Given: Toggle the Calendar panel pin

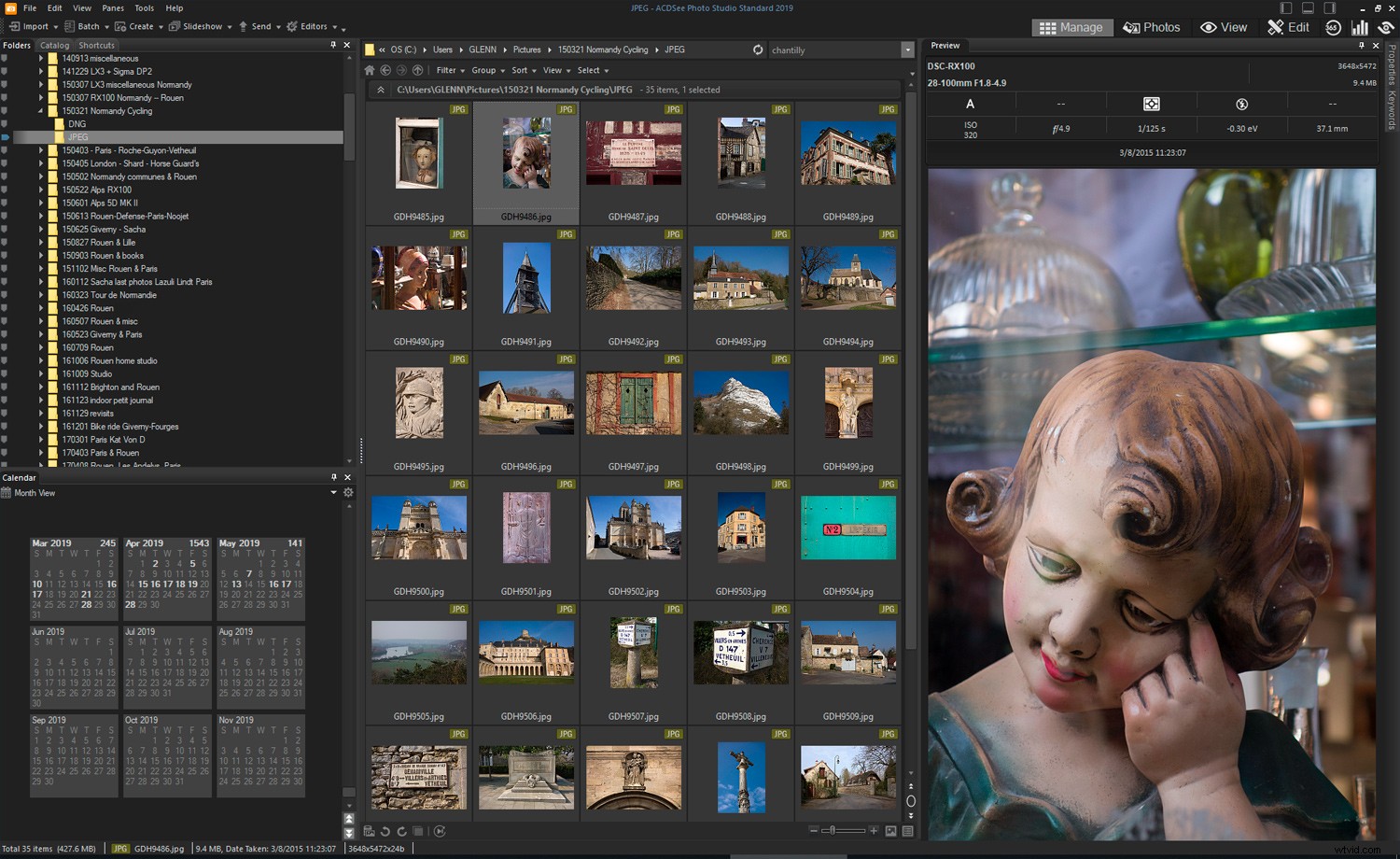Looking at the screenshot, I should (333, 477).
